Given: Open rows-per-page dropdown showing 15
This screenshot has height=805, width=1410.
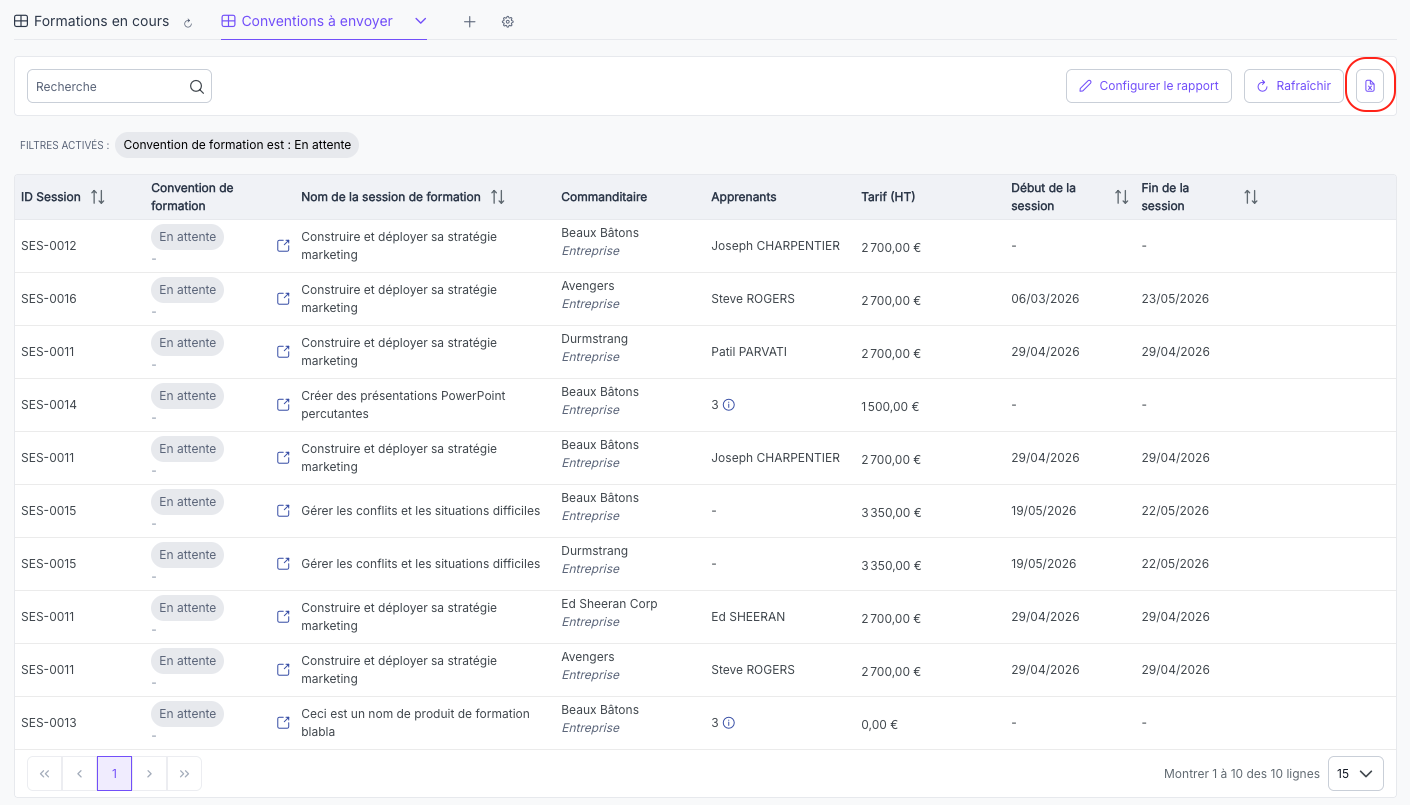Looking at the screenshot, I should 1356,774.
